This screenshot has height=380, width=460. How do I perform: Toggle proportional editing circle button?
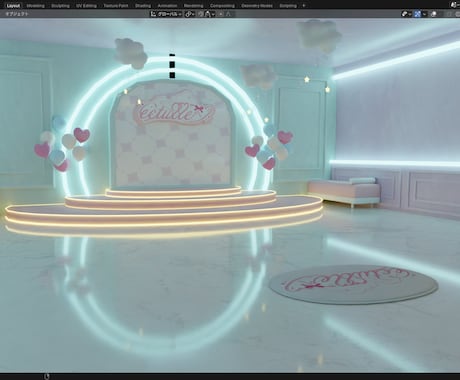point(221,14)
